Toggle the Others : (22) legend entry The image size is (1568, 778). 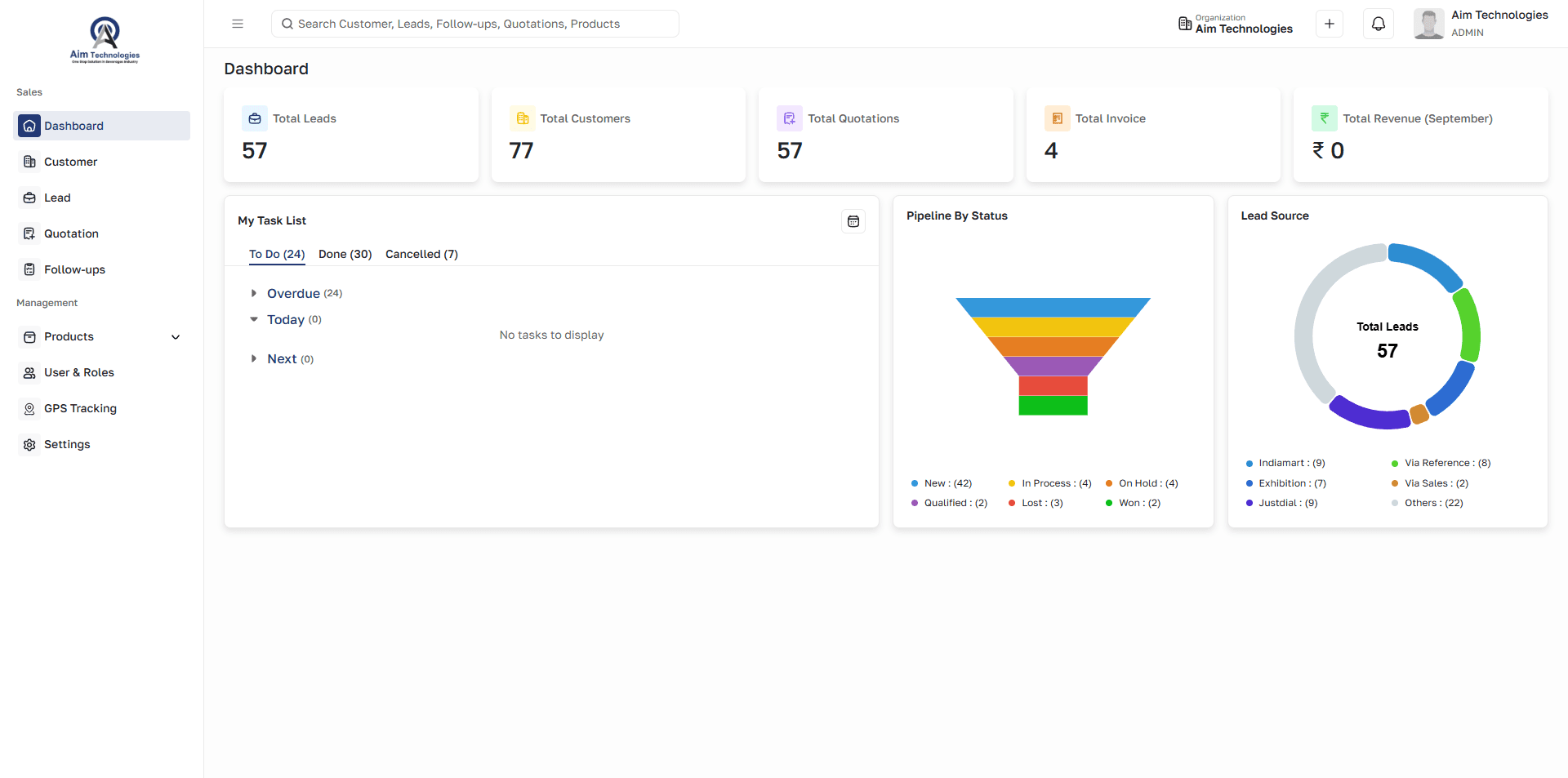pos(1428,503)
